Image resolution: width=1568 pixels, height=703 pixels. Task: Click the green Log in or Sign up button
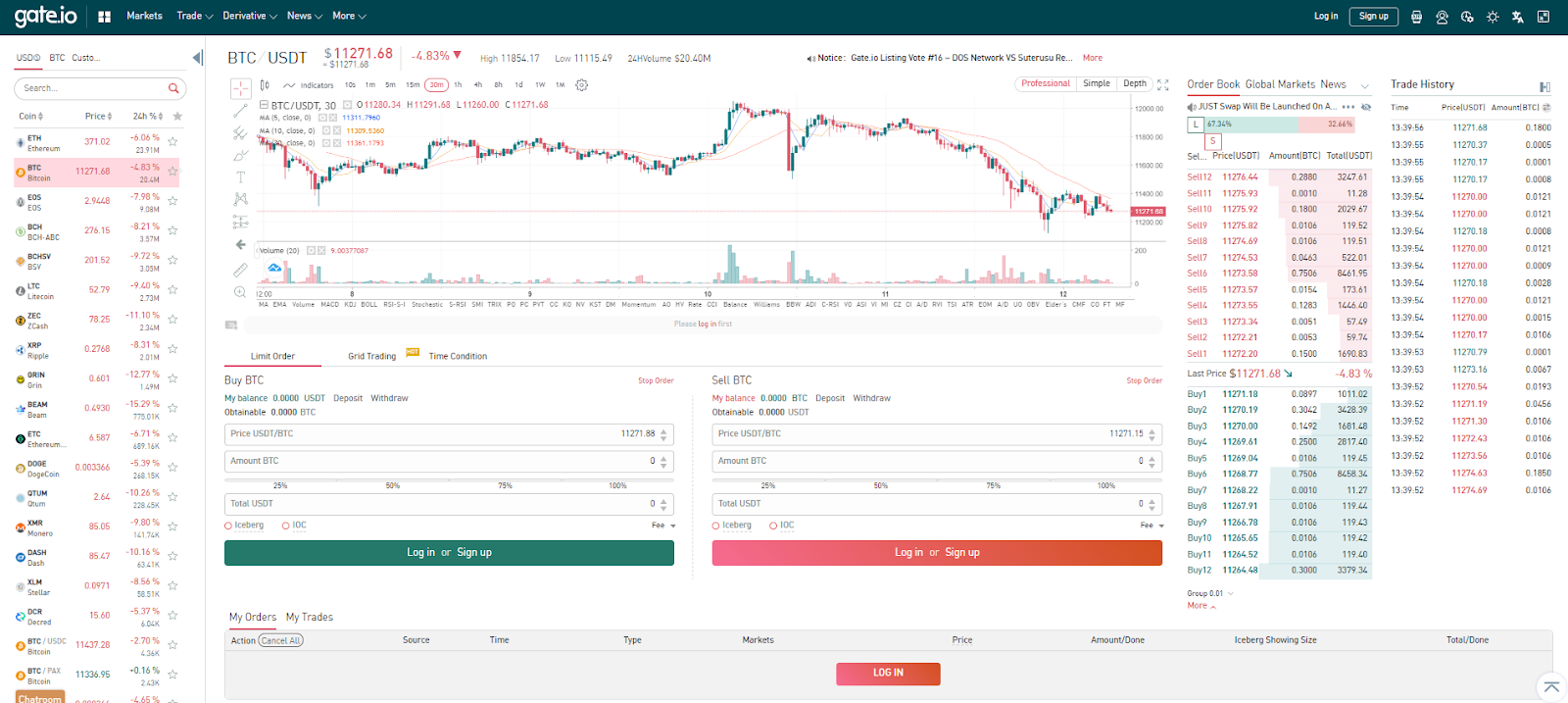coord(449,553)
